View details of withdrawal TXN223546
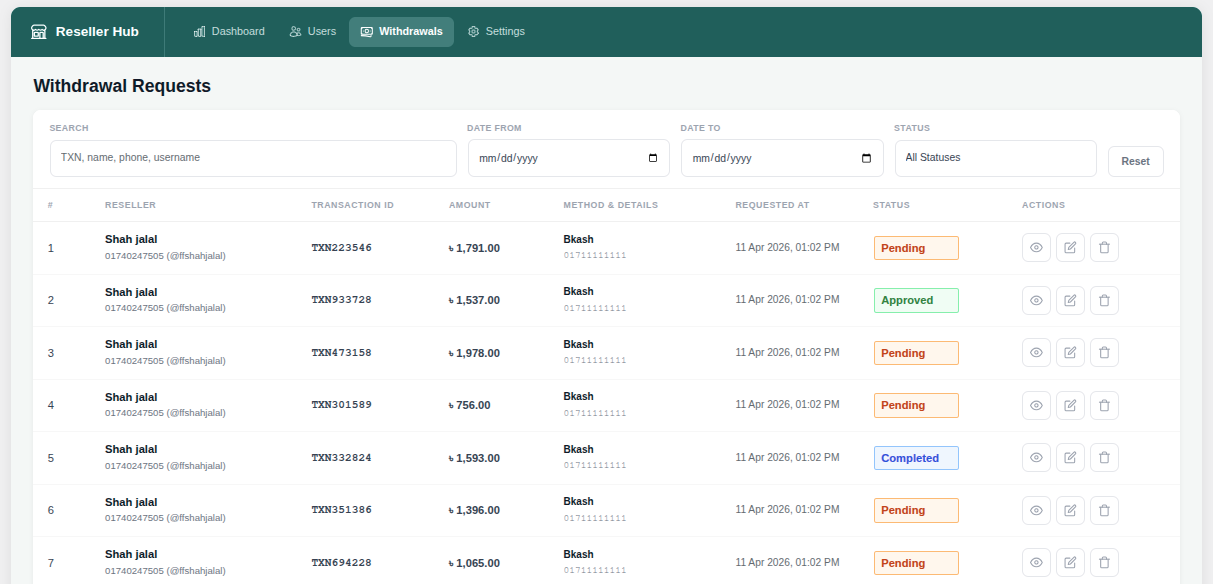 [x=1036, y=248]
